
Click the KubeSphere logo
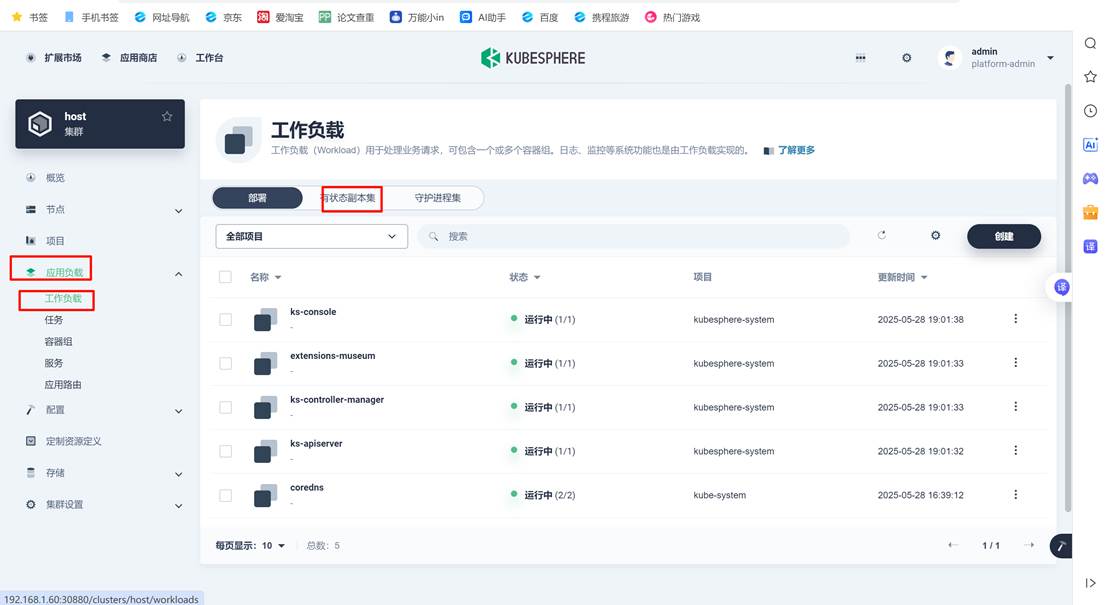pos(533,58)
